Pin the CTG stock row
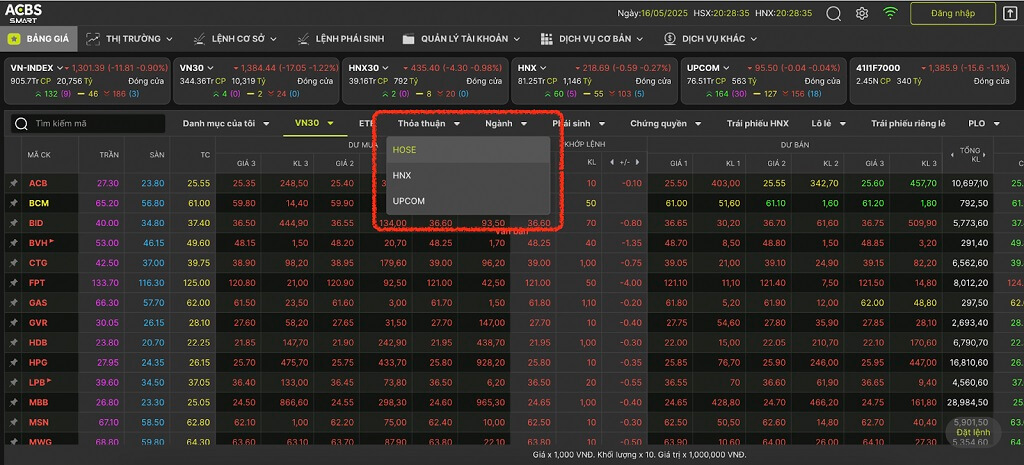This screenshot has width=1024, height=465. (x=13, y=263)
